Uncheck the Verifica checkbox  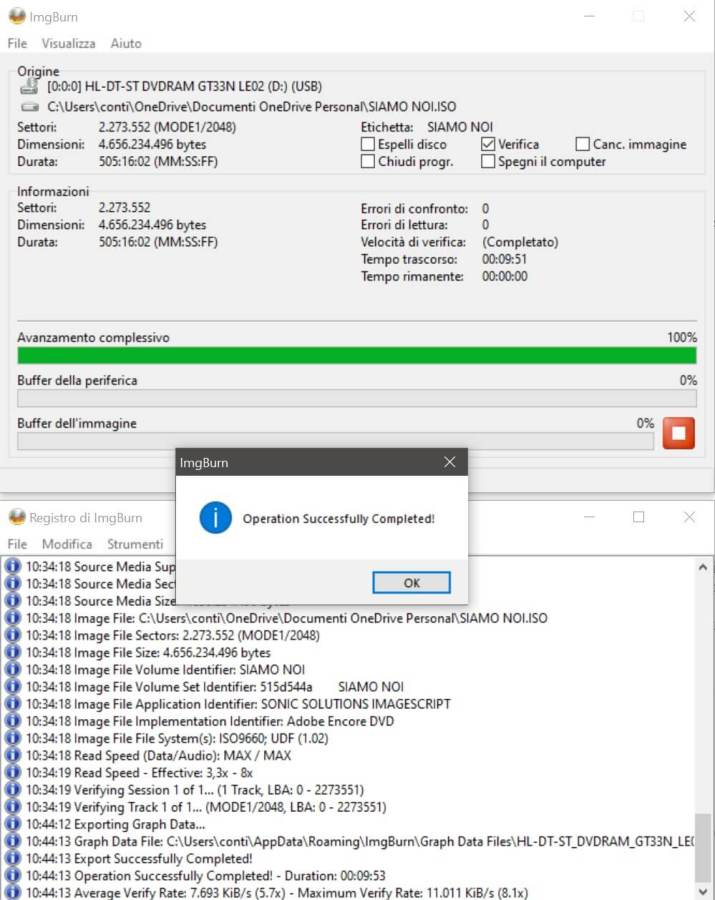(488, 144)
